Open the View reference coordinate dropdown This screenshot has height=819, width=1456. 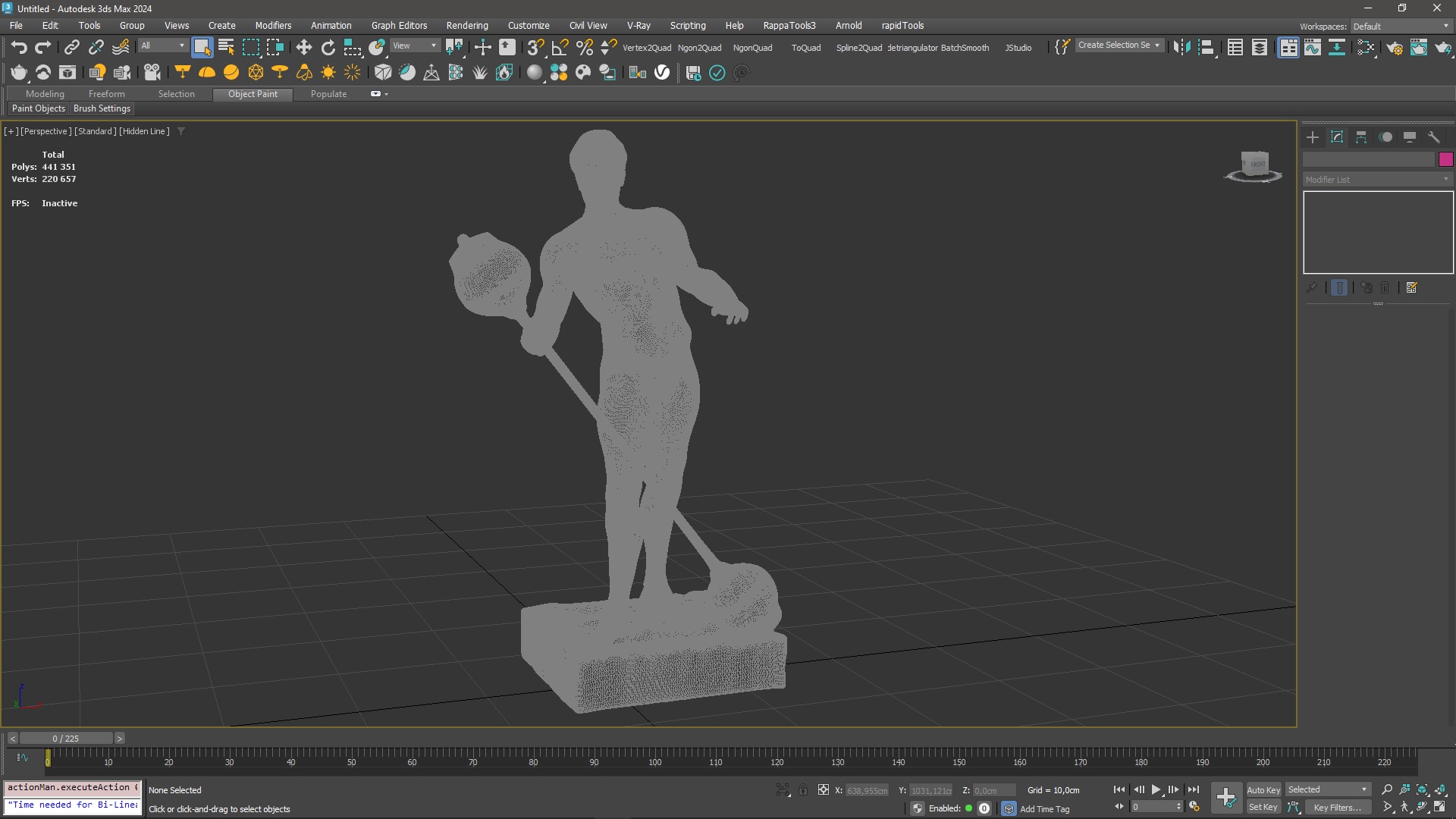coord(414,46)
